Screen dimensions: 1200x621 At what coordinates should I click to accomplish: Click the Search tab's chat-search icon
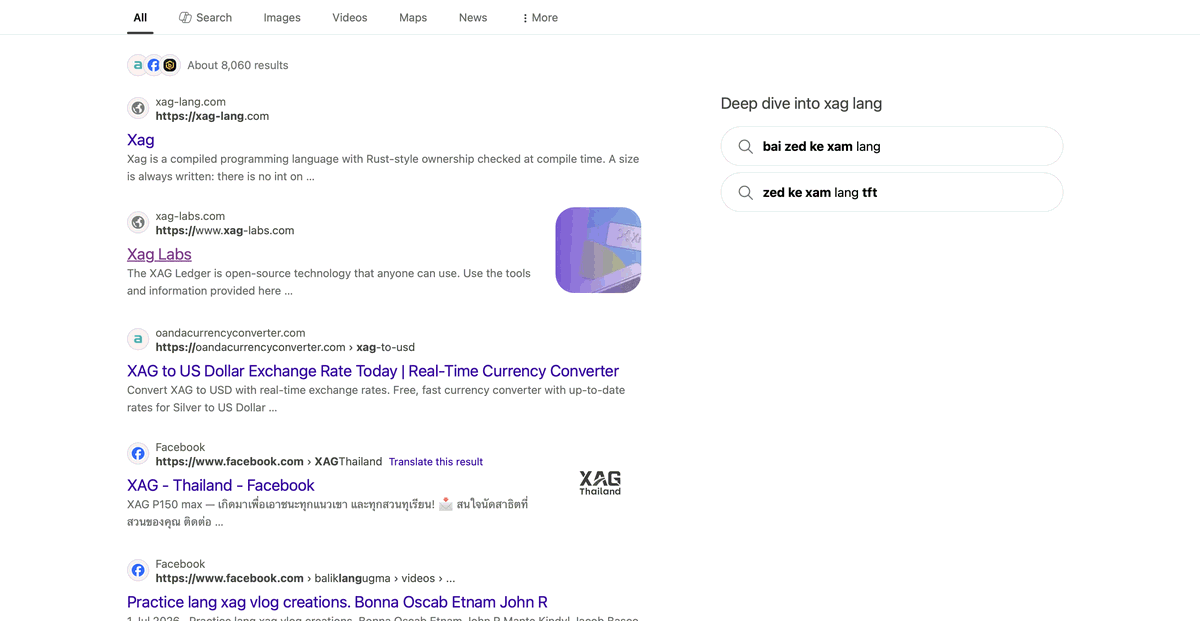pyautogui.click(x=185, y=17)
